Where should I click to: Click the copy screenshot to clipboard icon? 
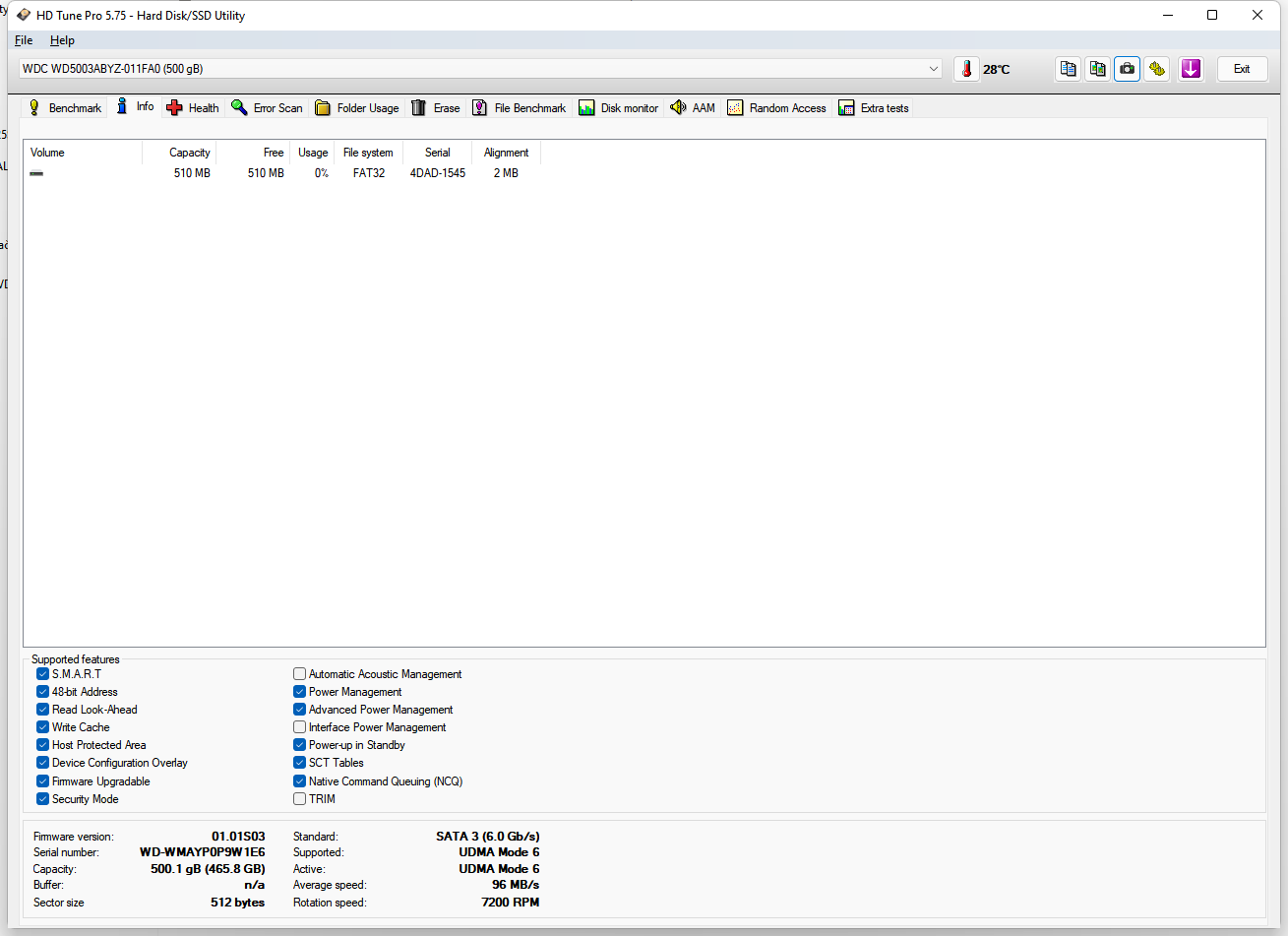point(1097,69)
